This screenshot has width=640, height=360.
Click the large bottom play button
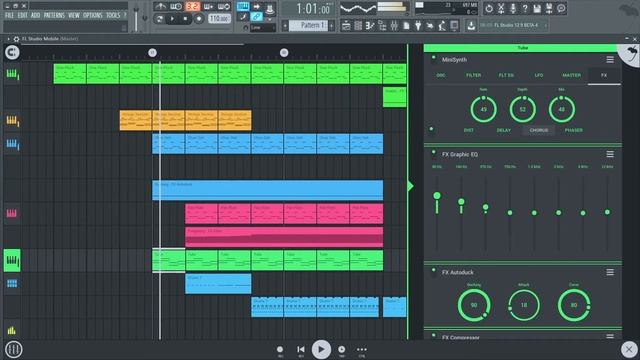coord(321,349)
